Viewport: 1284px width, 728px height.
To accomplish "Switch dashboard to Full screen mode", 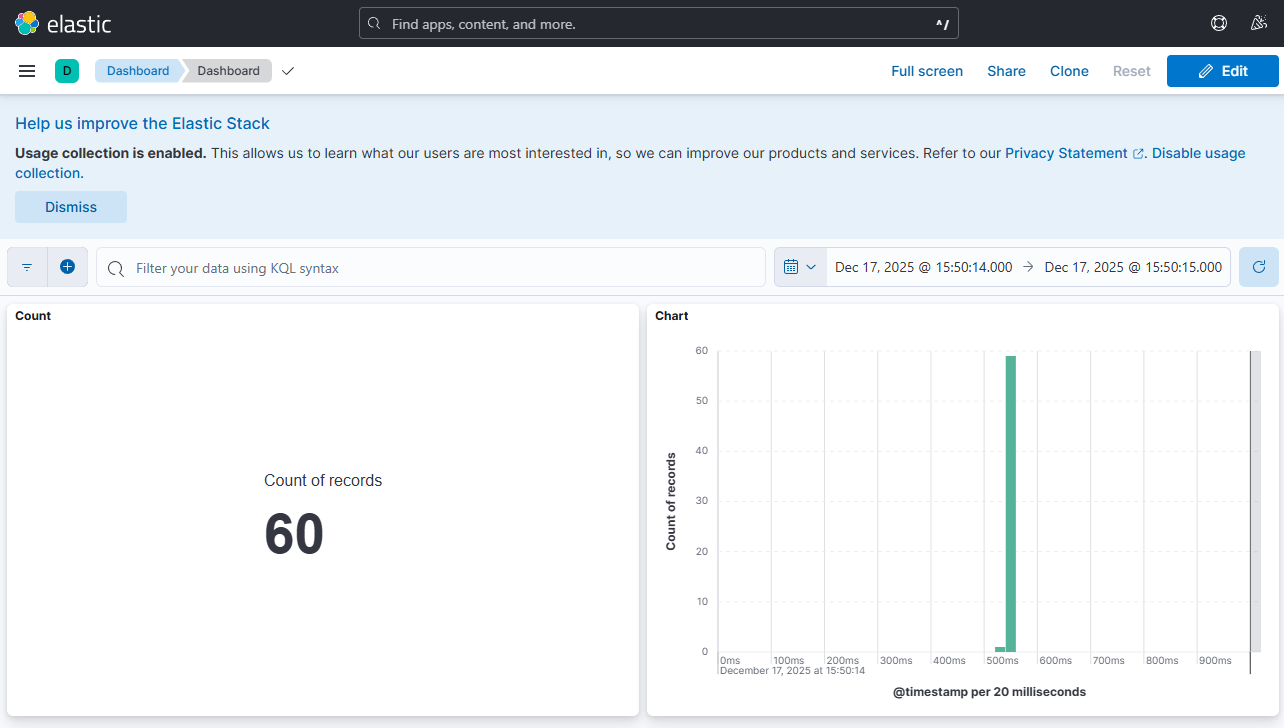I will 926,71.
